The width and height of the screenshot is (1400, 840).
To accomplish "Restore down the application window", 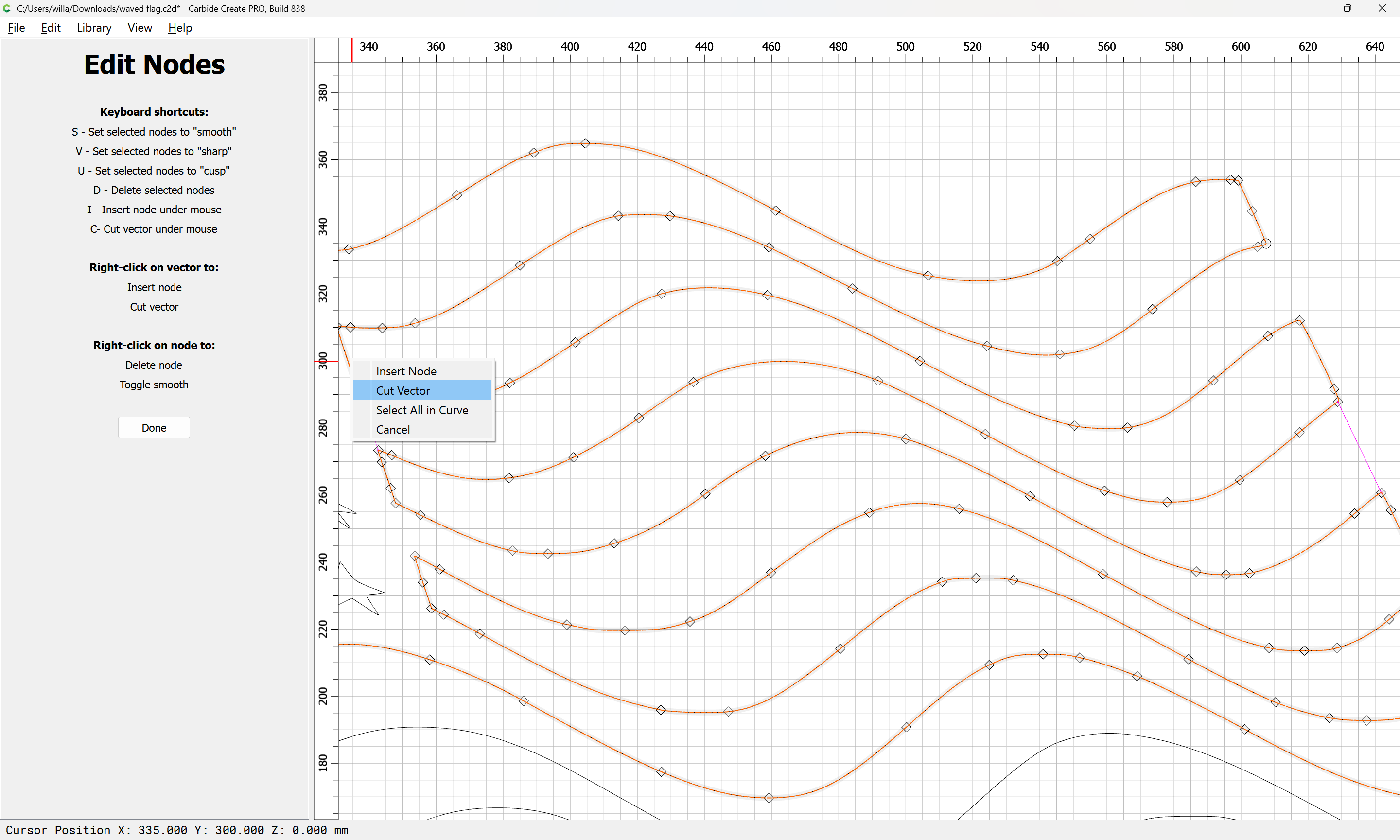I will (1347, 8).
